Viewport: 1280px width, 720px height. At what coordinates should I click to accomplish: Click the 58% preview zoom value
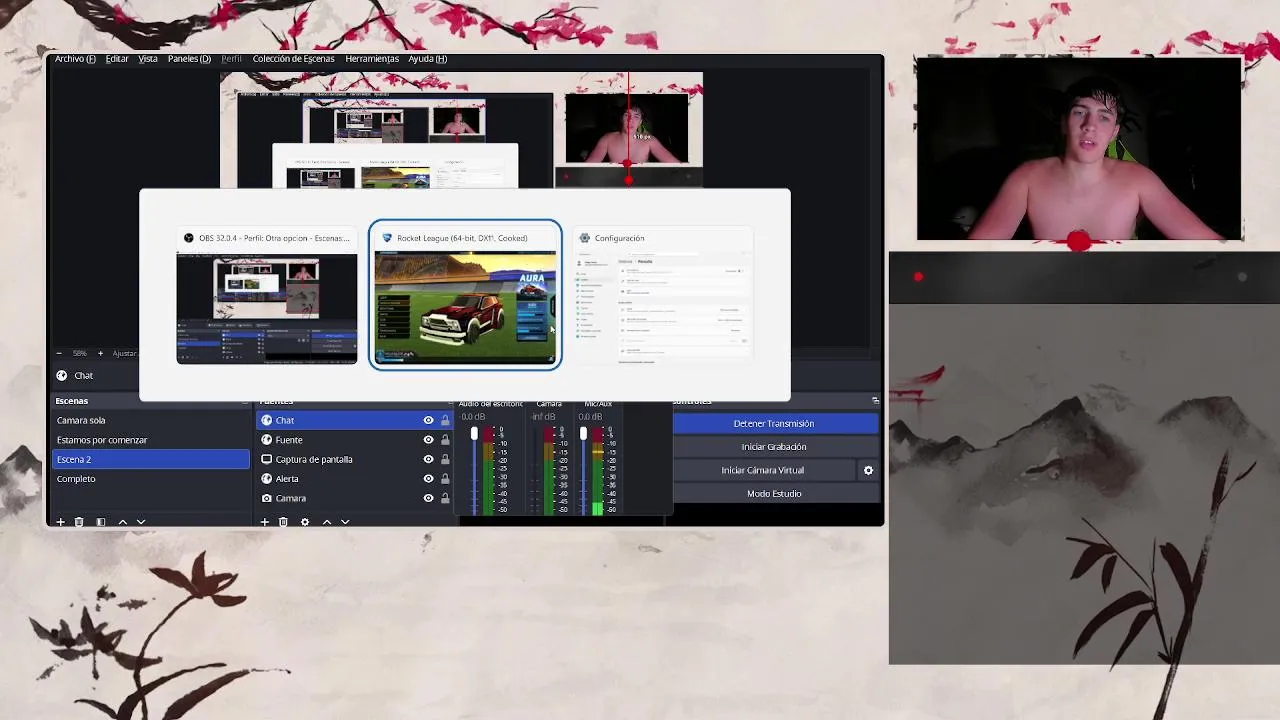(80, 353)
